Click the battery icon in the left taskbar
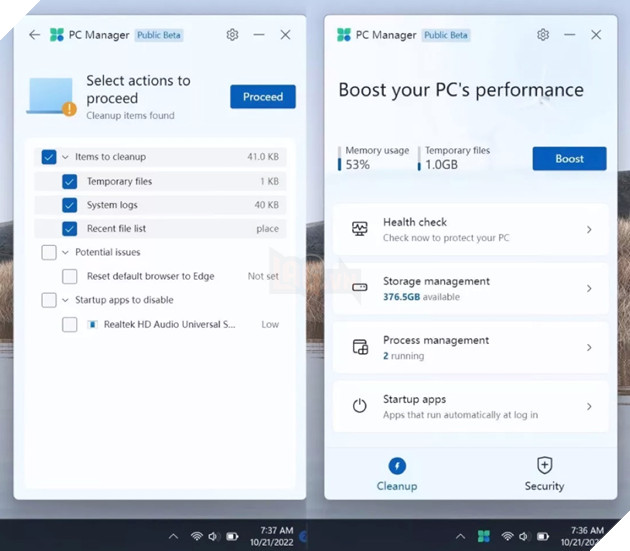Screen dimensions: 630x551 point(232,536)
